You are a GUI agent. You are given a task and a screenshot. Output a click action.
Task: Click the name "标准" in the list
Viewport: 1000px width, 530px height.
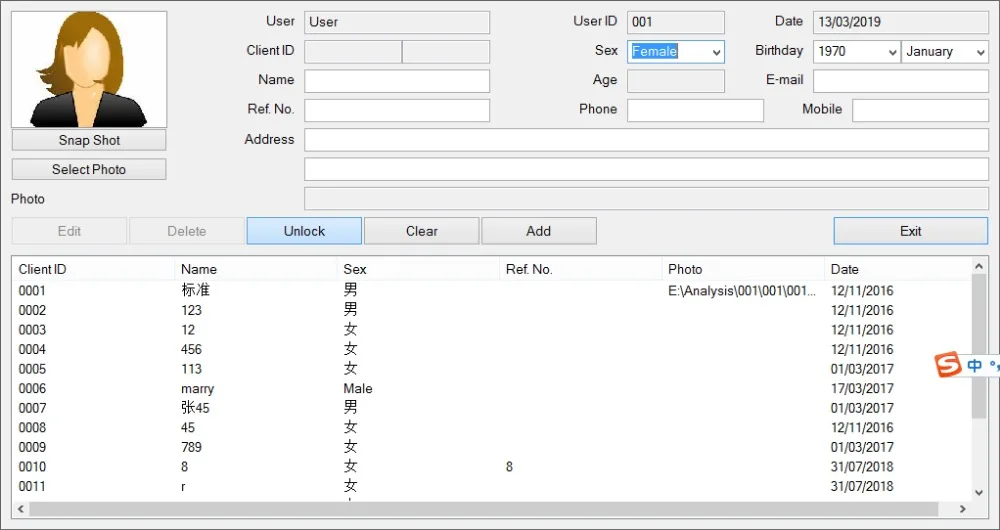[x=195, y=291]
